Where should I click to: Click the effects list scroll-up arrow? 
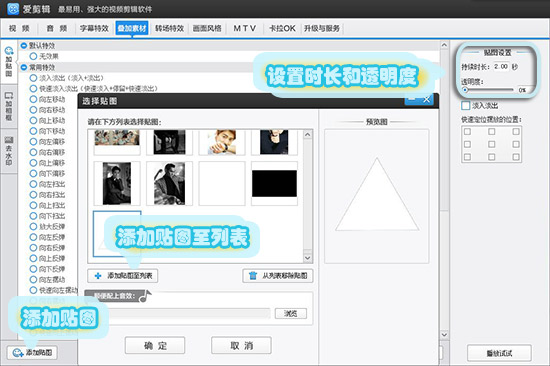(444, 45)
